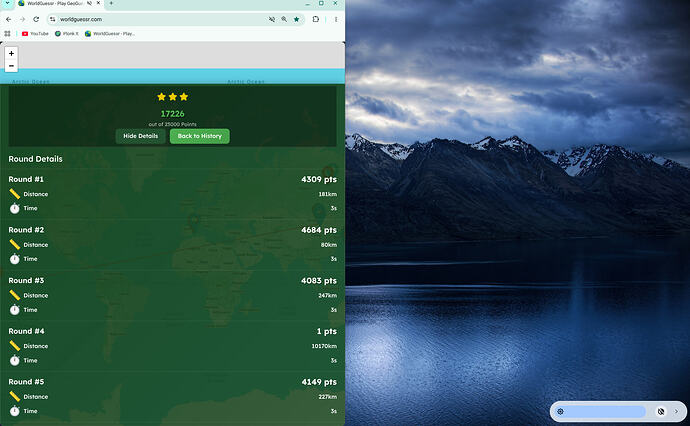This screenshot has width=690, height=426.
Task: Click the Round #4 label
Action: pyautogui.click(x=26, y=331)
